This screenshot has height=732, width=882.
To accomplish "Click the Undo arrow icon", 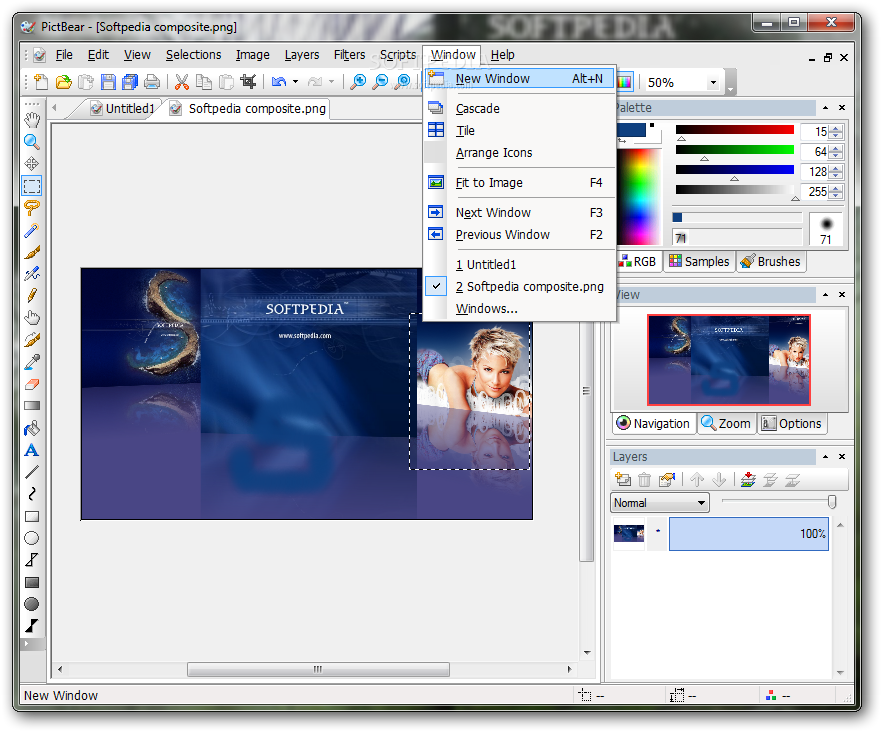I will pyautogui.click(x=278, y=82).
